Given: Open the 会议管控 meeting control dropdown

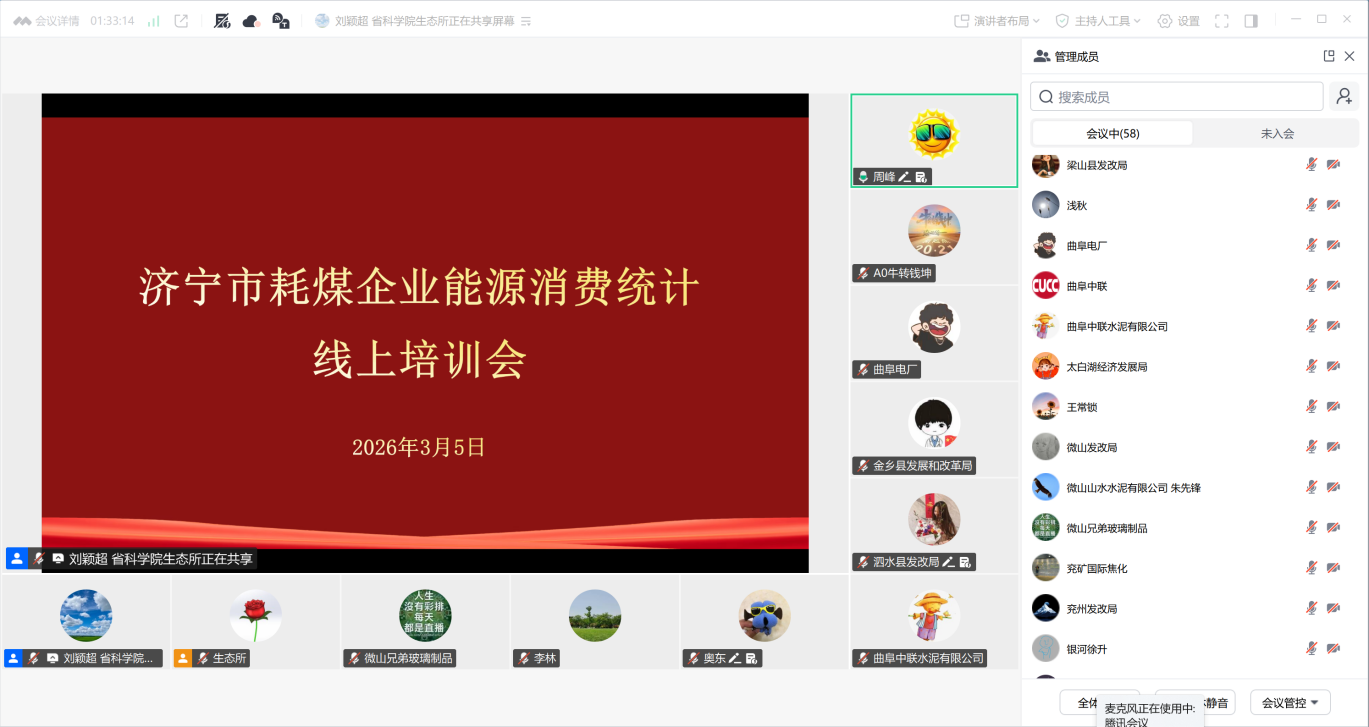Looking at the screenshot, I should 1290,701.
